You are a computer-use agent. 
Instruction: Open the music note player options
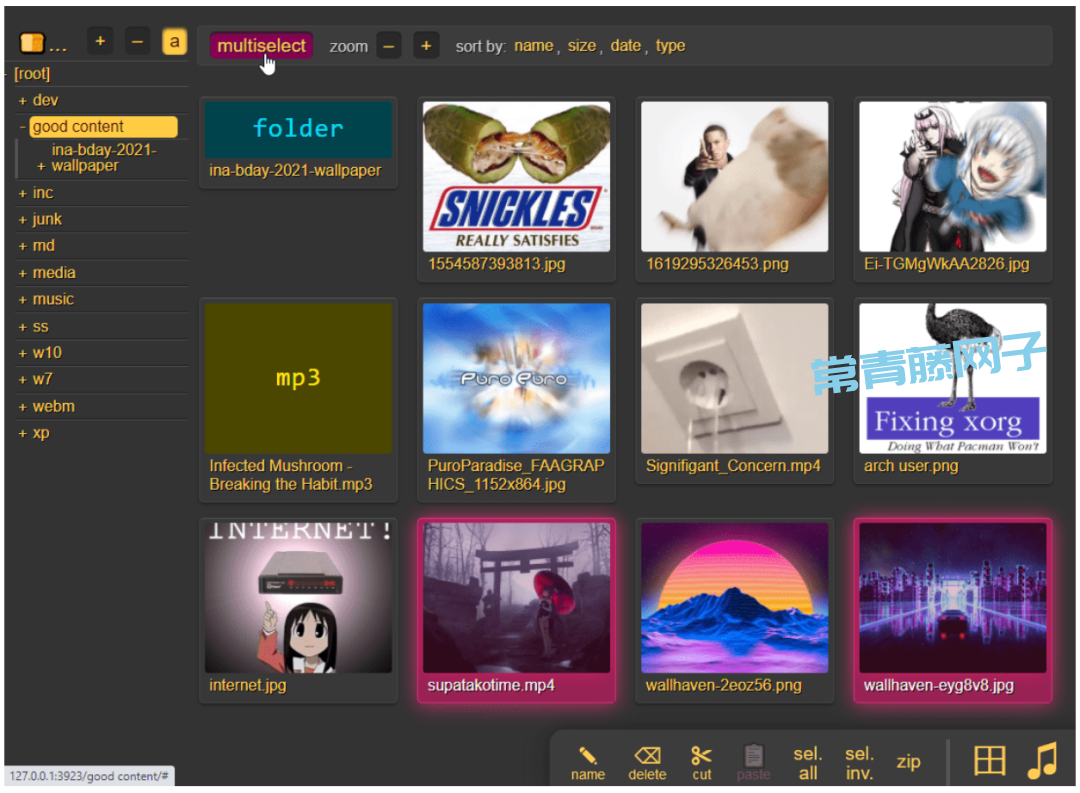(1042, 761)
